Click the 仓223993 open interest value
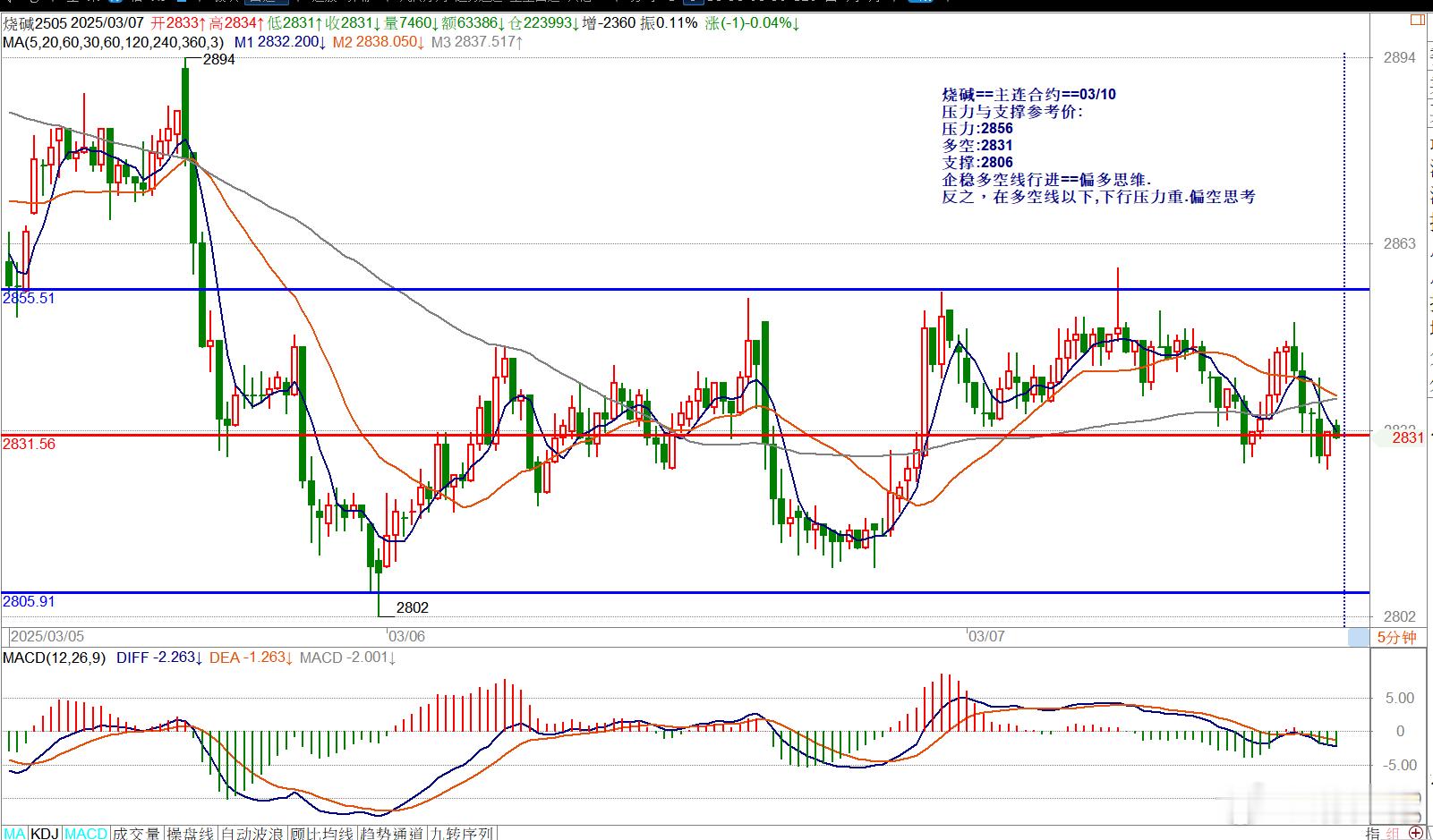1433x840 pixels. point(545,23)
